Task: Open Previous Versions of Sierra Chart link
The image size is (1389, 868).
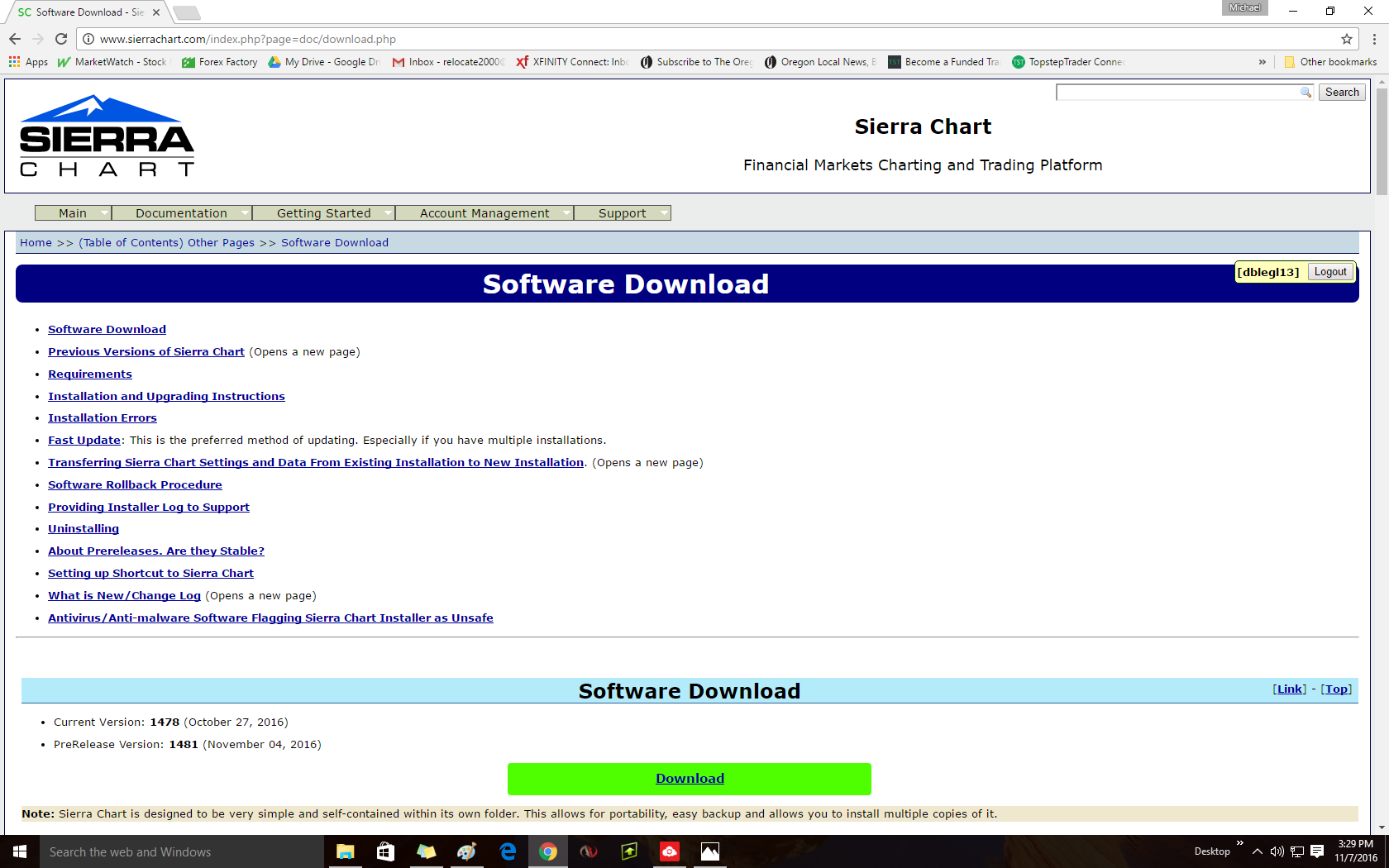Action: pos(146,352)
